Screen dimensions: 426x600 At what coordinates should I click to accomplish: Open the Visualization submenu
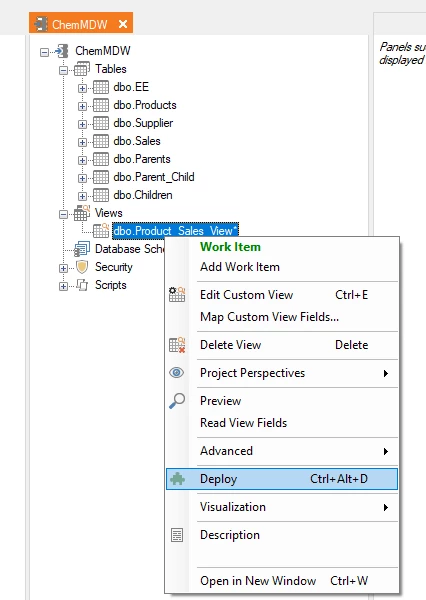282,507
